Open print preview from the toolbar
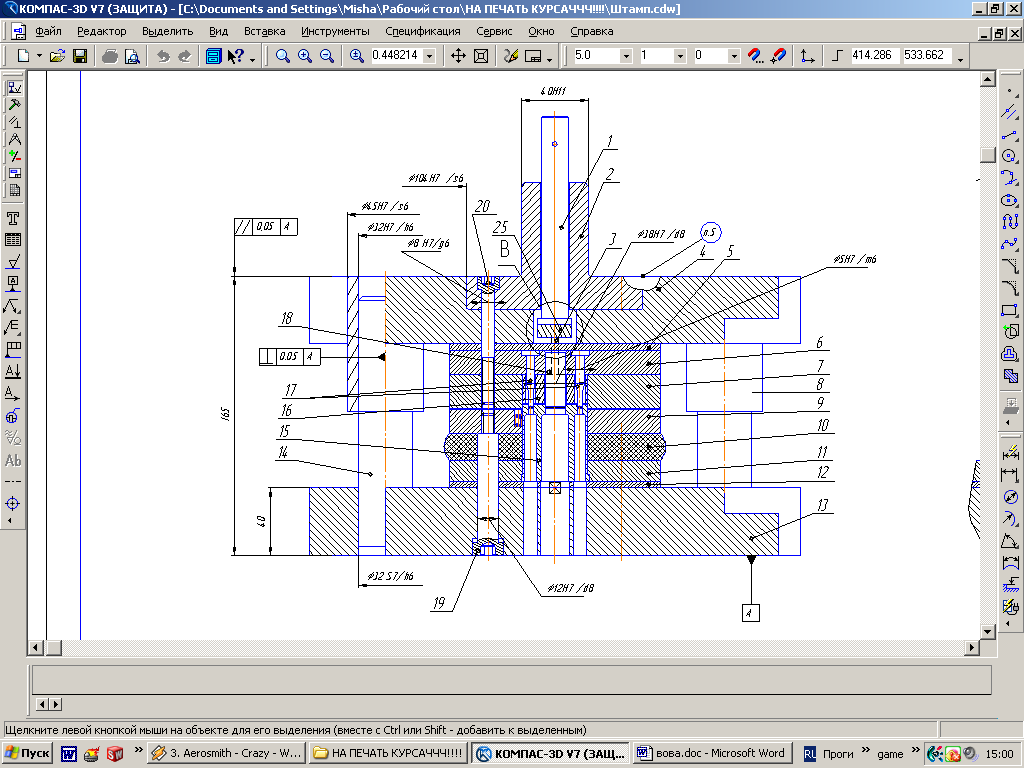The width and height of the screenshot is (1024, 768). (x=131, y=56)
